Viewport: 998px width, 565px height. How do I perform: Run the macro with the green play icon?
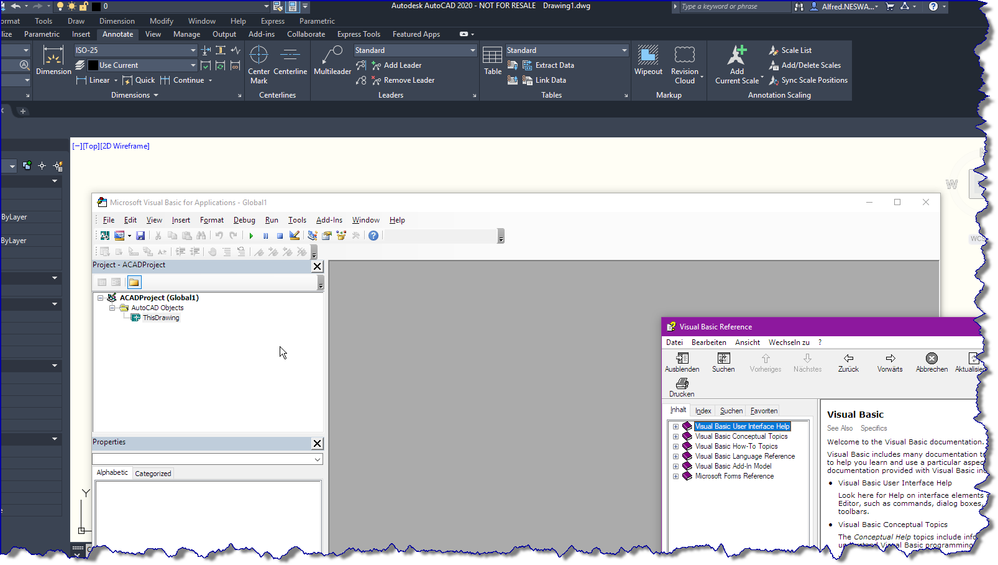pyautogui.click(x=251, y=236)
